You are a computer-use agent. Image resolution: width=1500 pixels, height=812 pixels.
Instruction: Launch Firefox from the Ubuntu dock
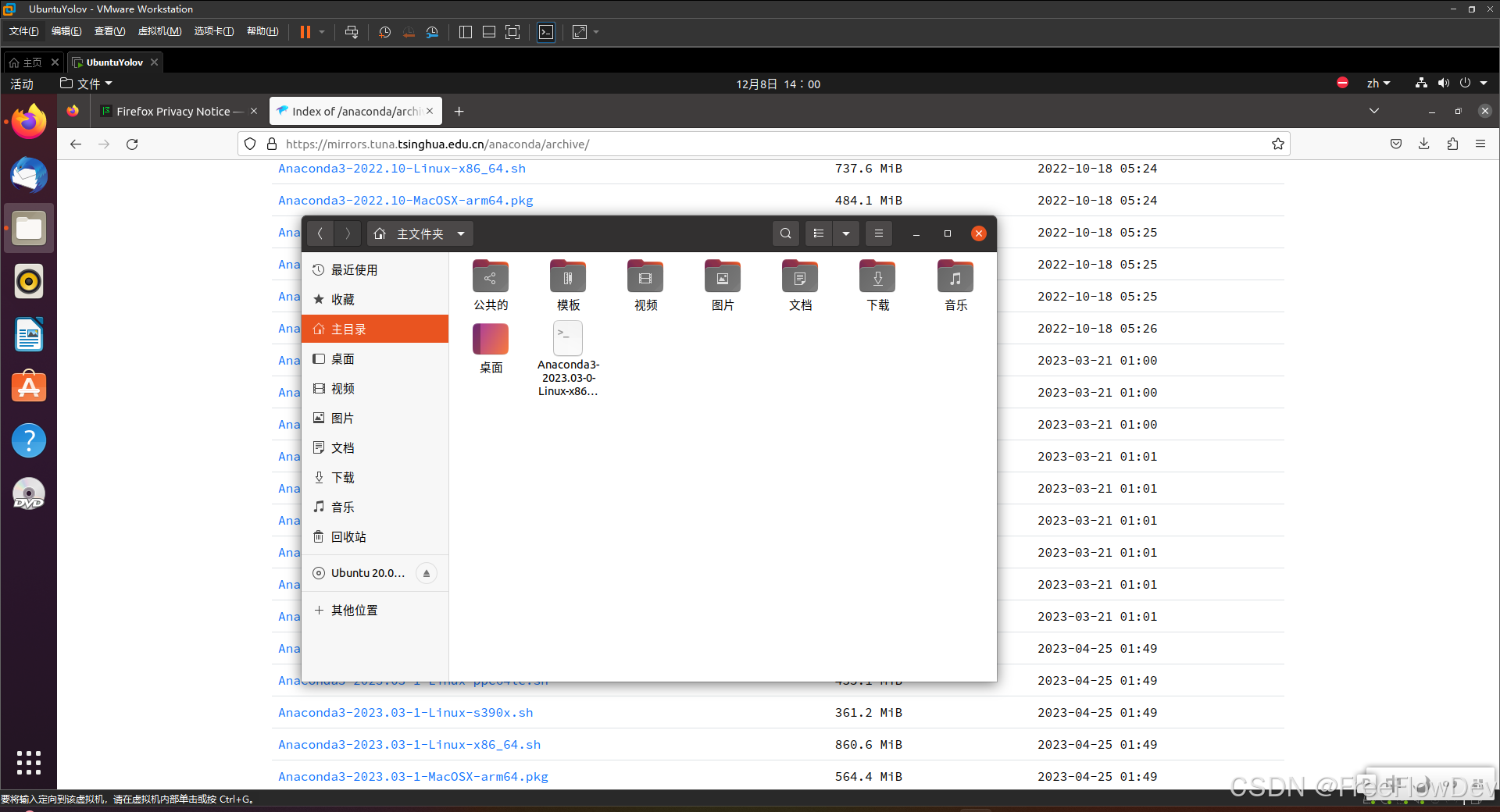point(28,121)
